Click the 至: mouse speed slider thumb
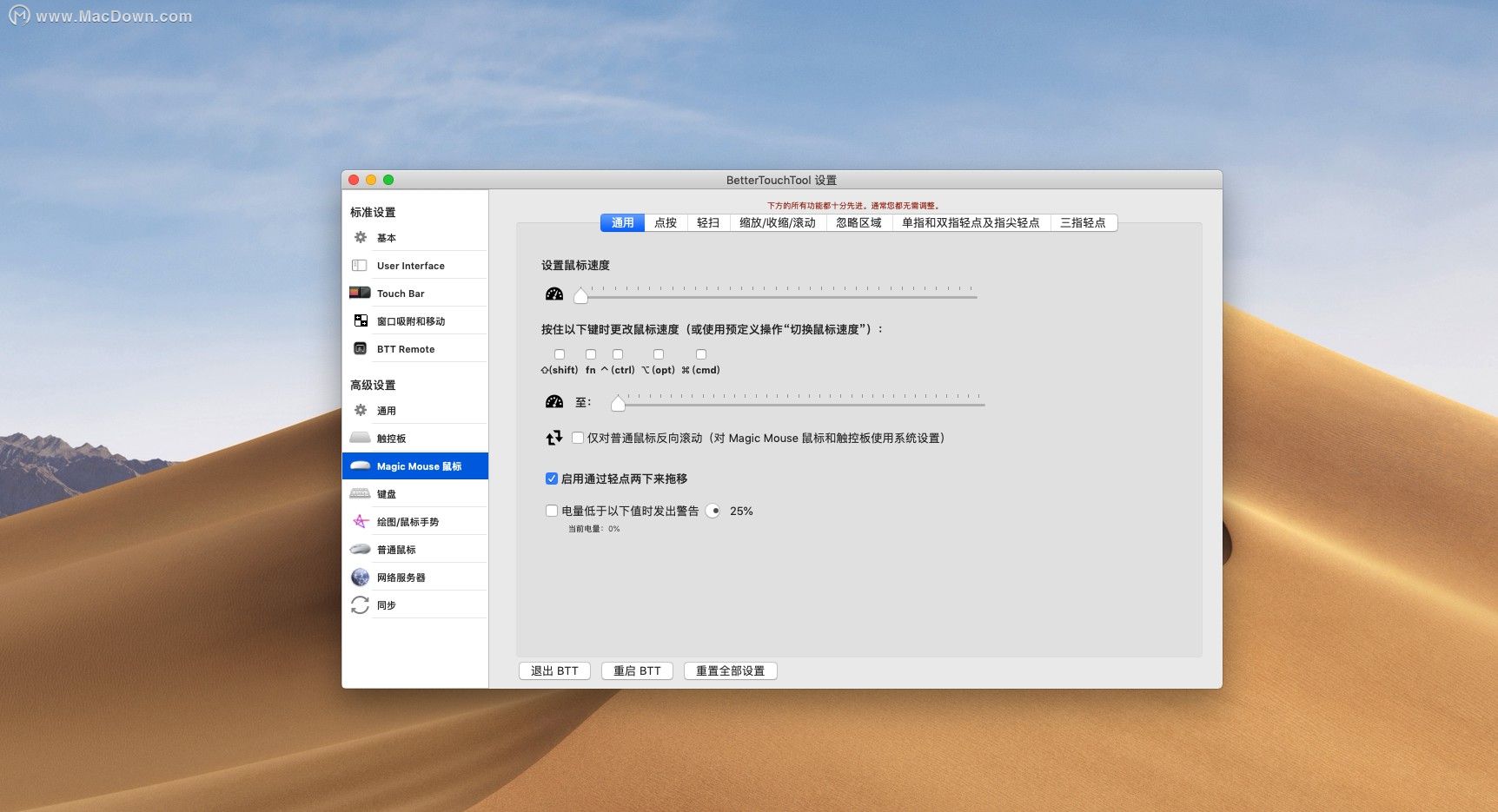This screenshot has width=1498, height=812. pyautogui.click(x=618, y=403)
